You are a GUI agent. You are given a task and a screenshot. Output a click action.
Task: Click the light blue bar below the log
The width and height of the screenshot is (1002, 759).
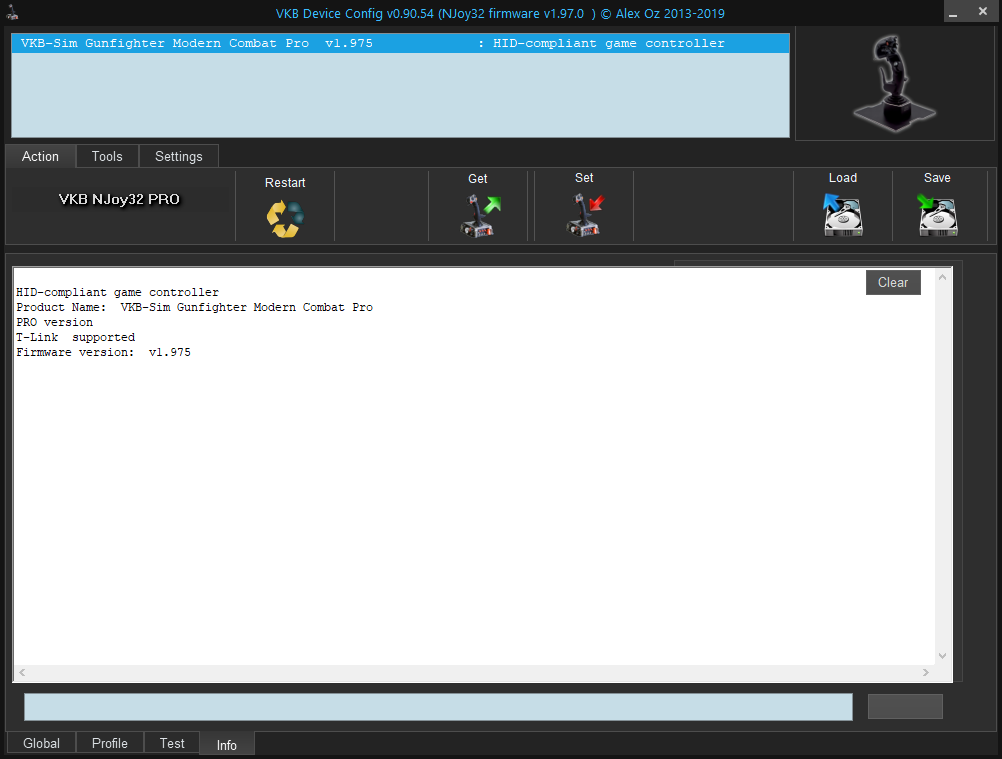438,707
